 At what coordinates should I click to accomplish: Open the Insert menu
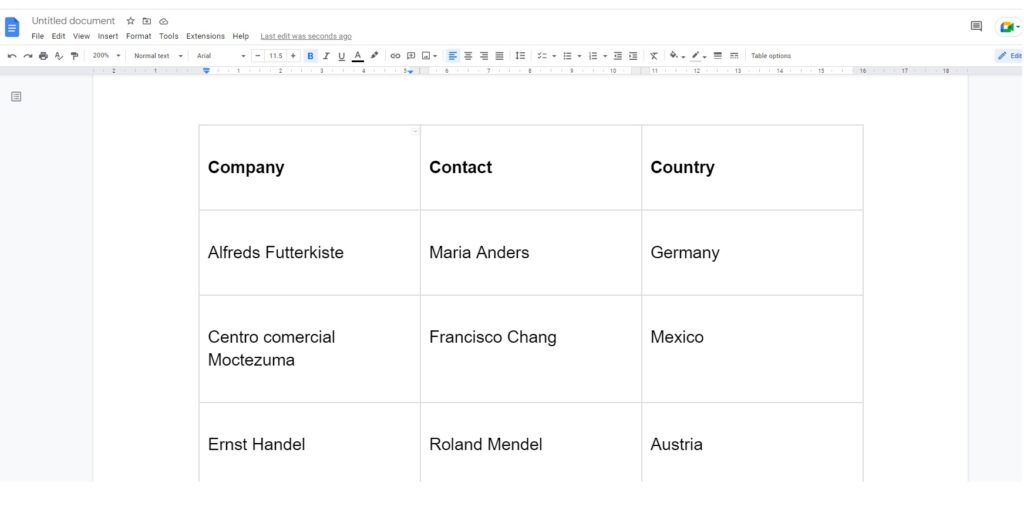pyautogui.click(x=108, y=37)
